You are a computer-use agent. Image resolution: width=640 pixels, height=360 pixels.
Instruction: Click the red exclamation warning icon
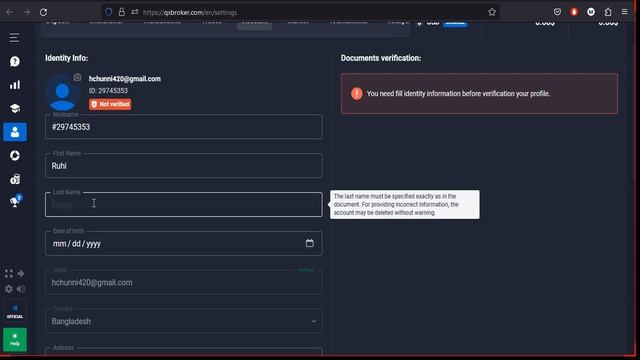[x=356, y=93]
